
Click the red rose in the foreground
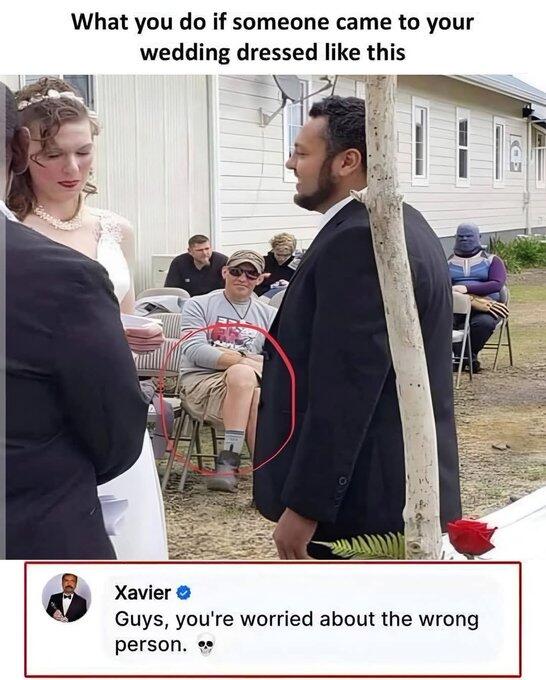[471, 536]
